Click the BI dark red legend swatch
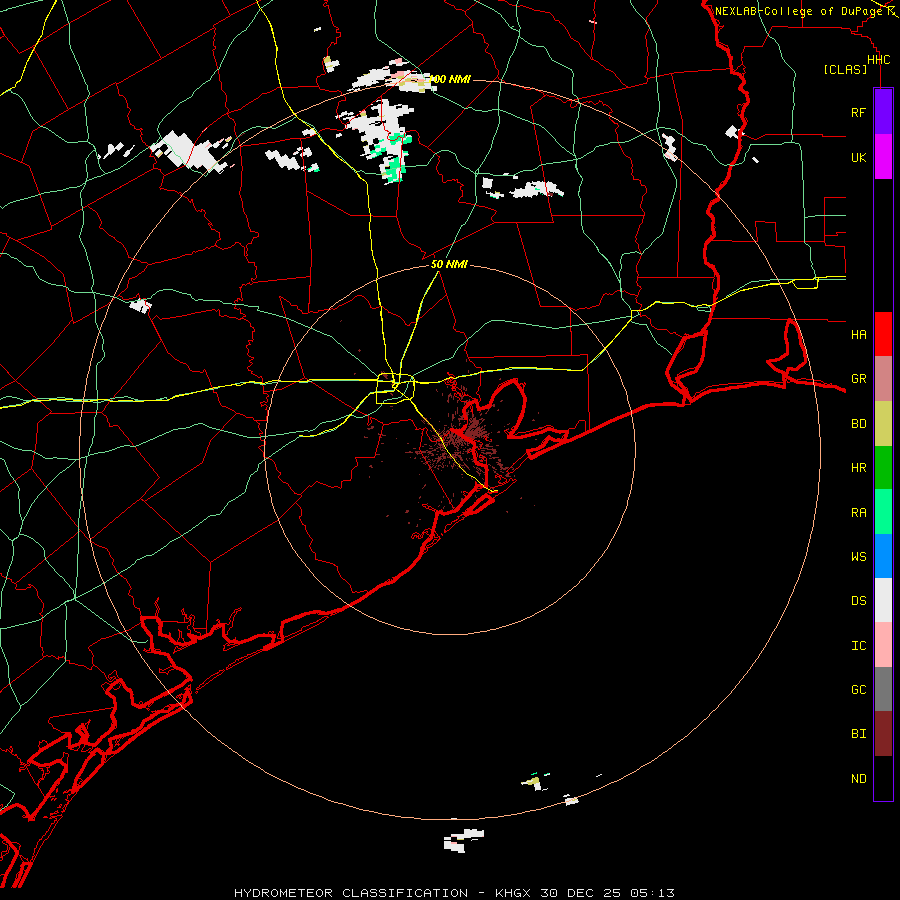The image size is (900, 900). click(x=883, y=734)
